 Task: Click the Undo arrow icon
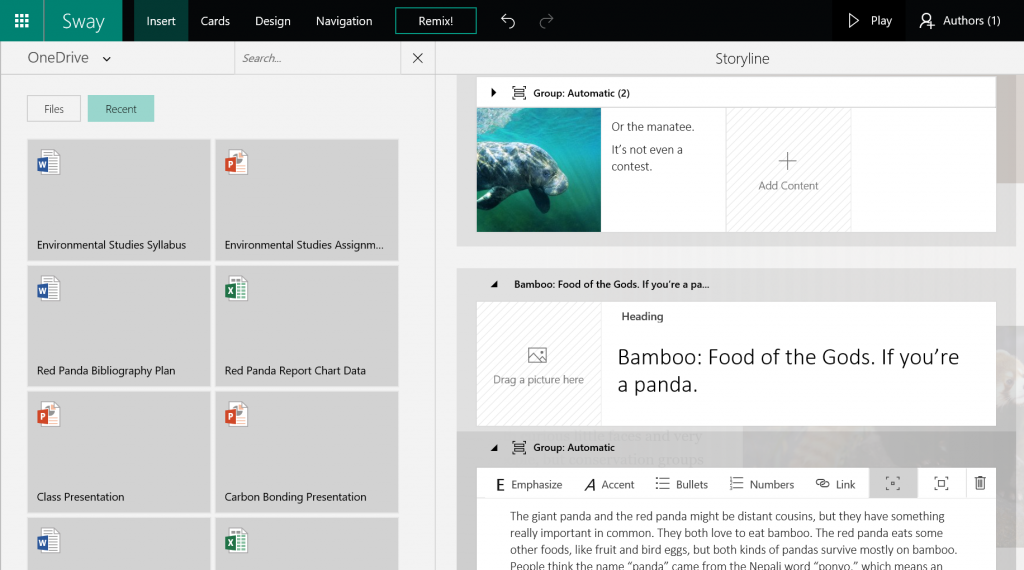[508, 21]
